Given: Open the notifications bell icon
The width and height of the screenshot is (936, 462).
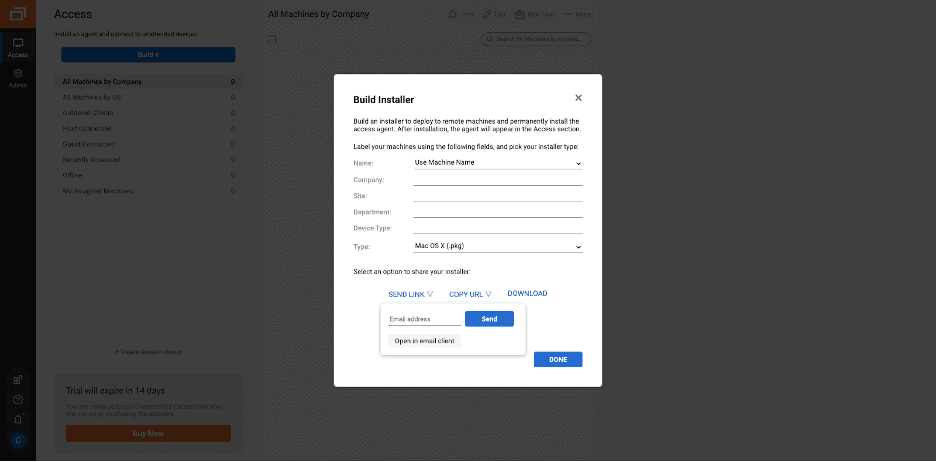Looking at the screenshot, I should pyautogui.click(x=18, y=419).
